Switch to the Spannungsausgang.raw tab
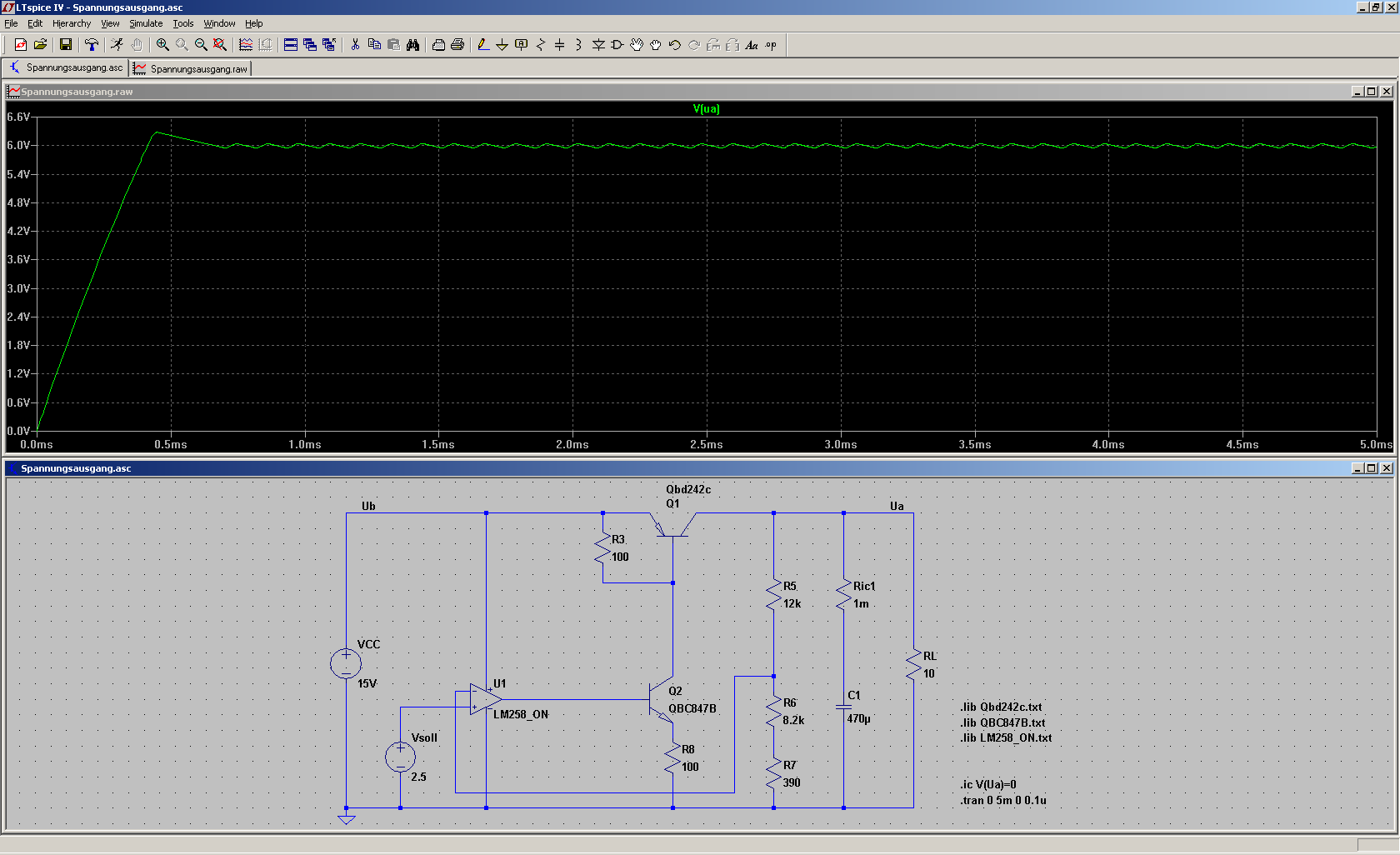The height and width of the screenshot is (855, 1400). pyautogui.click(x=191, y=68)
